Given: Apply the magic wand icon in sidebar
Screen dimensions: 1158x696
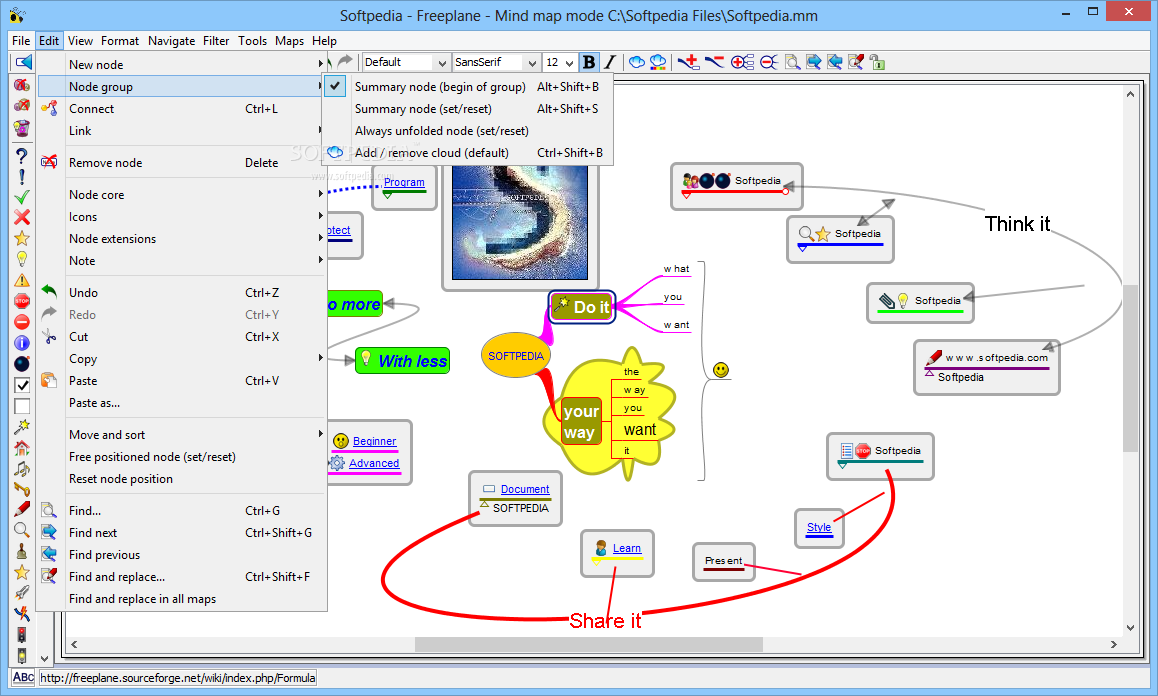Looking at the screenshot, I should (22, 426).
